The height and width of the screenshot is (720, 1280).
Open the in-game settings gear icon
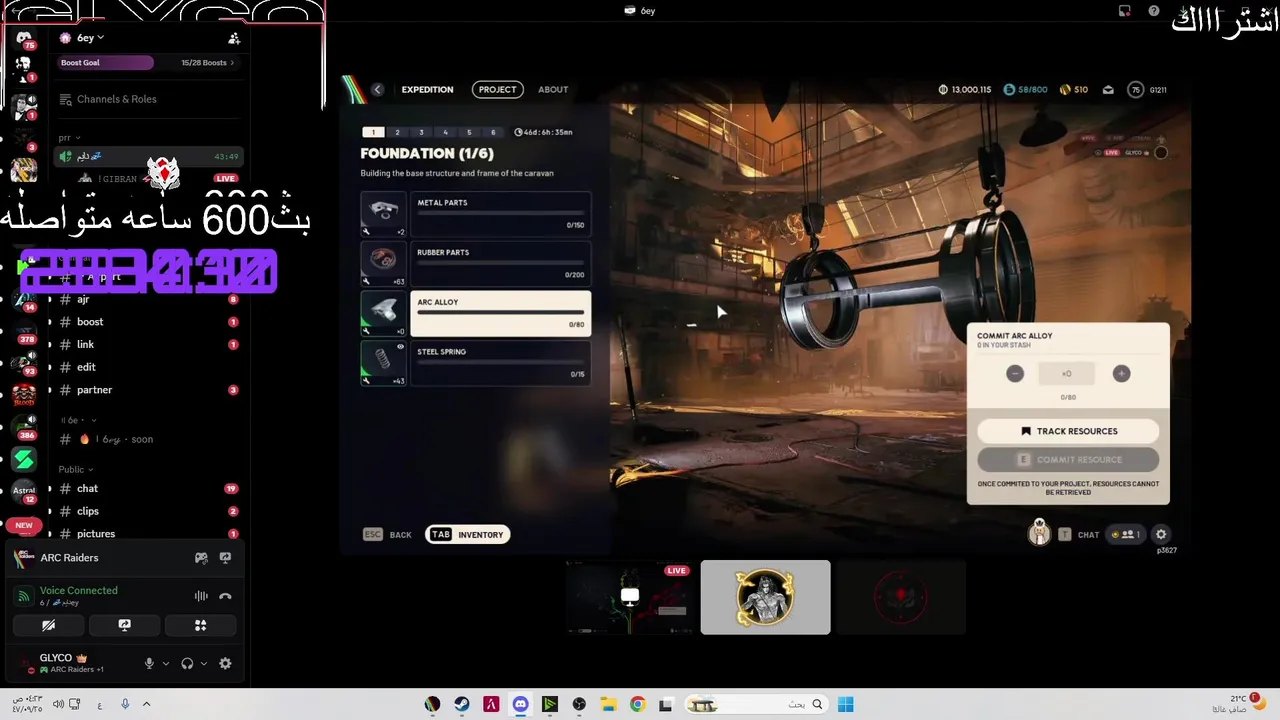tap(1161, 535)
